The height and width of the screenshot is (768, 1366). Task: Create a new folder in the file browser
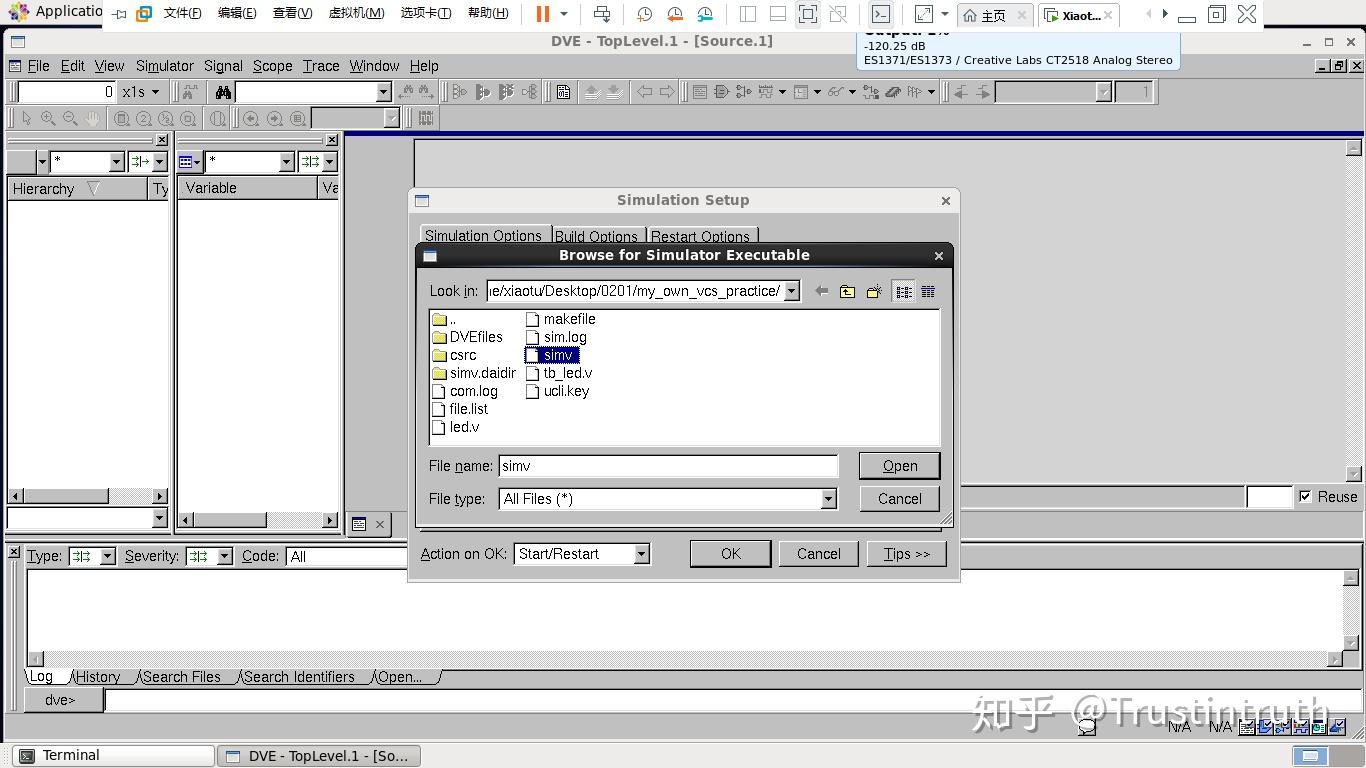coord(874,291)
